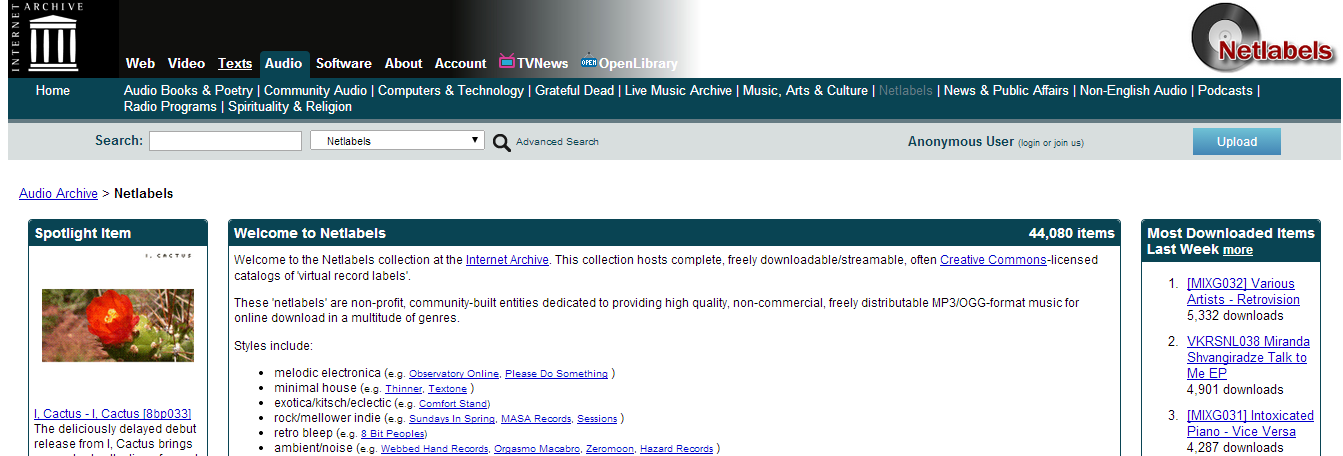
Task: Open Computers & Technology category
Action: tap(451, 90)
